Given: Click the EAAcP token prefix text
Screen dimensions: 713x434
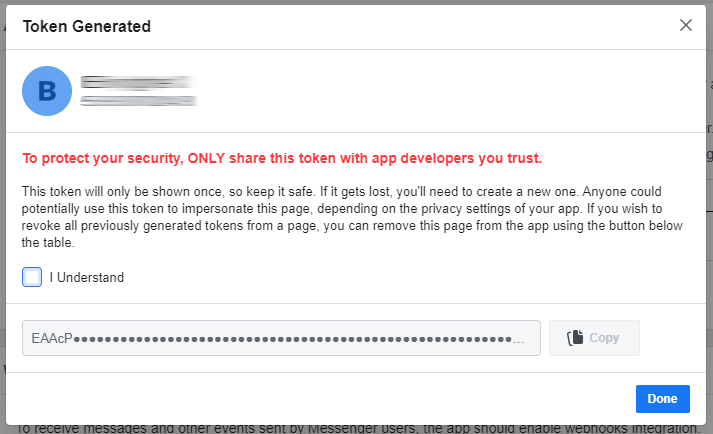Looking at the screenshot, I should (52, 338).
